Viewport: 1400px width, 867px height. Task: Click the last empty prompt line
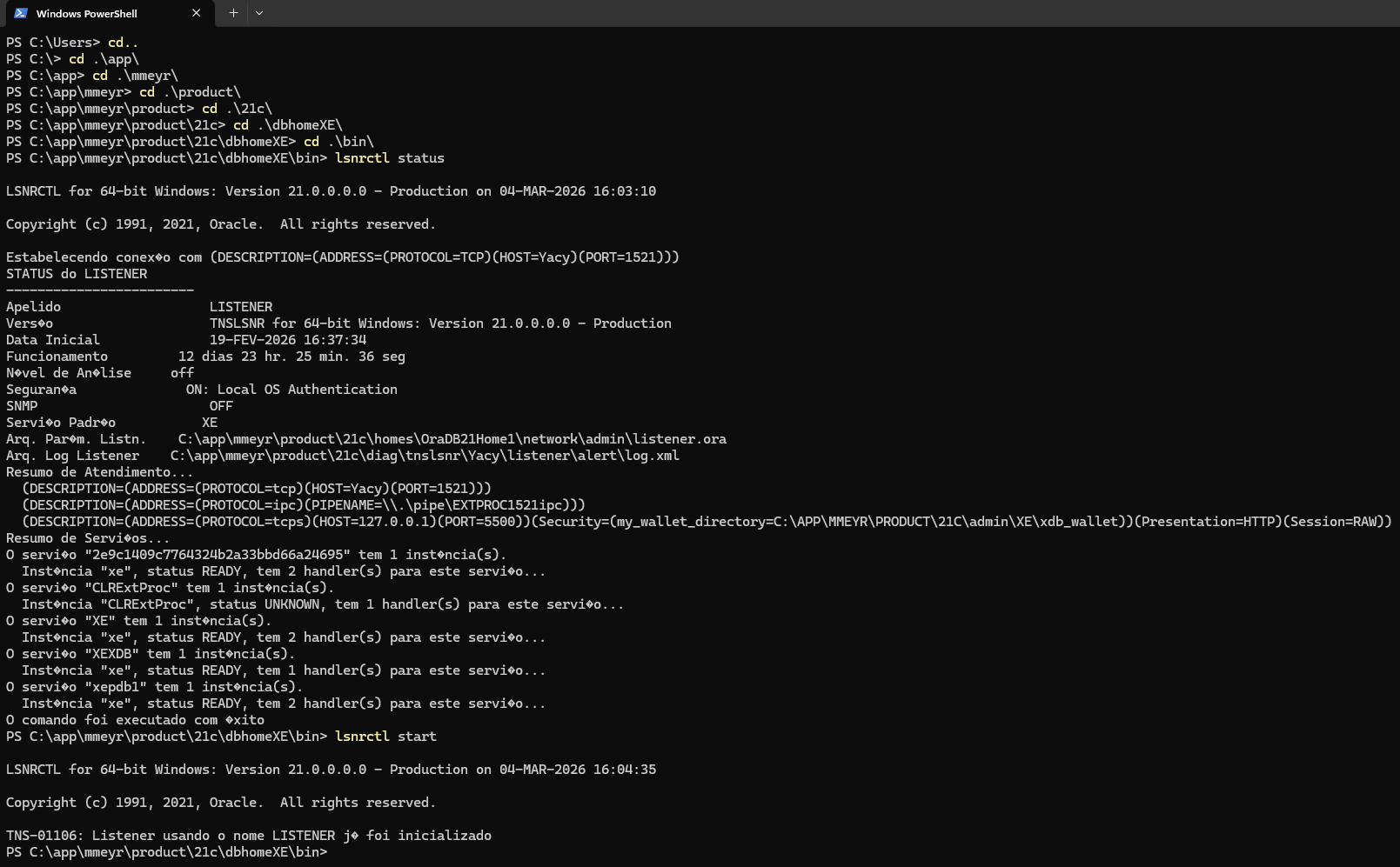point(166,852)
